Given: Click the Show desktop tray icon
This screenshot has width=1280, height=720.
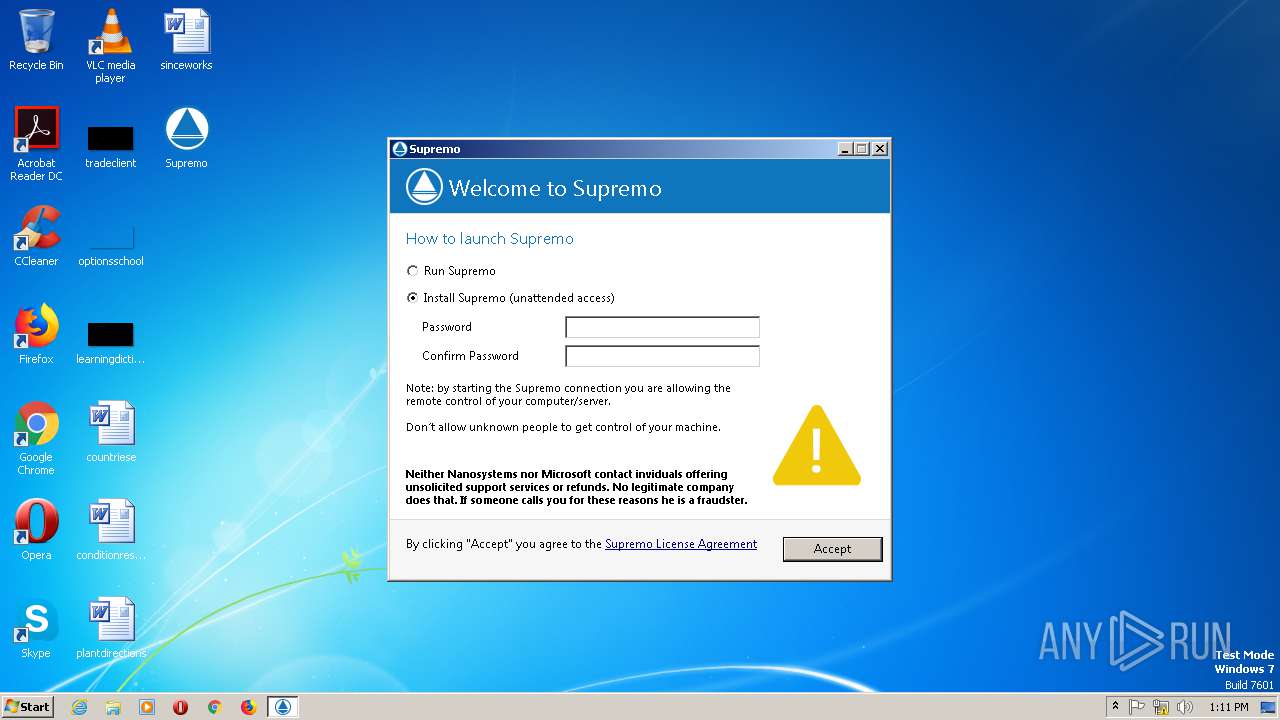Looking at the screenshot, I should (1268, 707).
